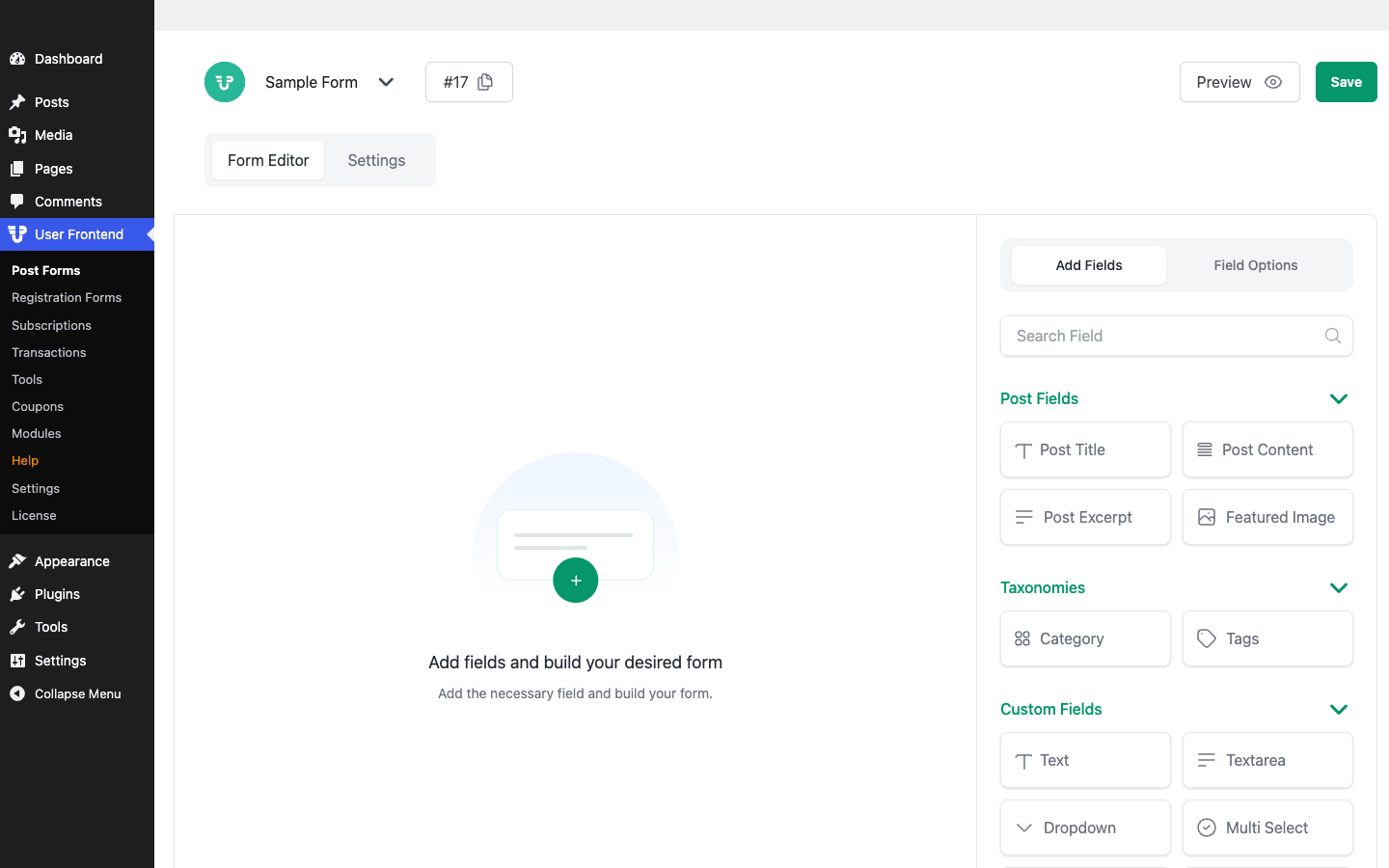Viewport: 1389px width, 868px height.
Task: Collapse the Custom Fields section
Action: (x=1339, y=709)
